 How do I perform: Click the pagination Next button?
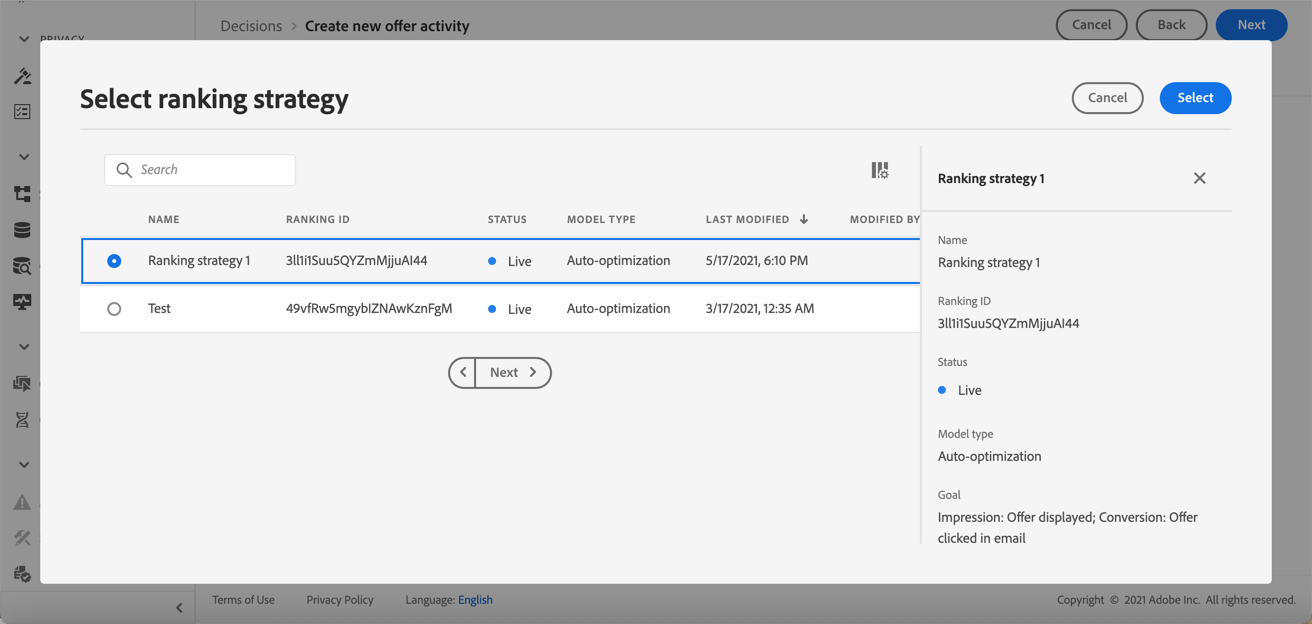[x=513, y=372]
